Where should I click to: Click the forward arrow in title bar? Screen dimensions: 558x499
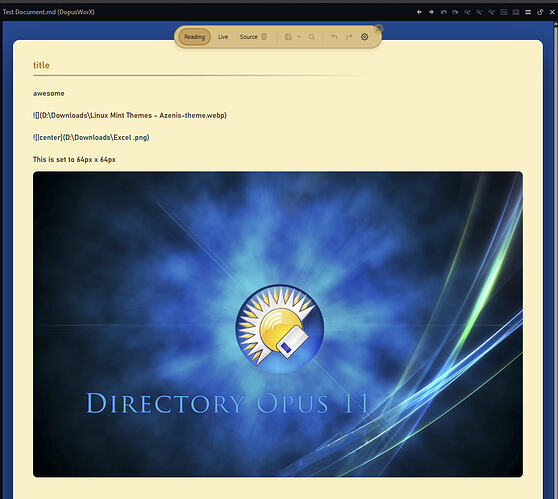tap(431, 12)
